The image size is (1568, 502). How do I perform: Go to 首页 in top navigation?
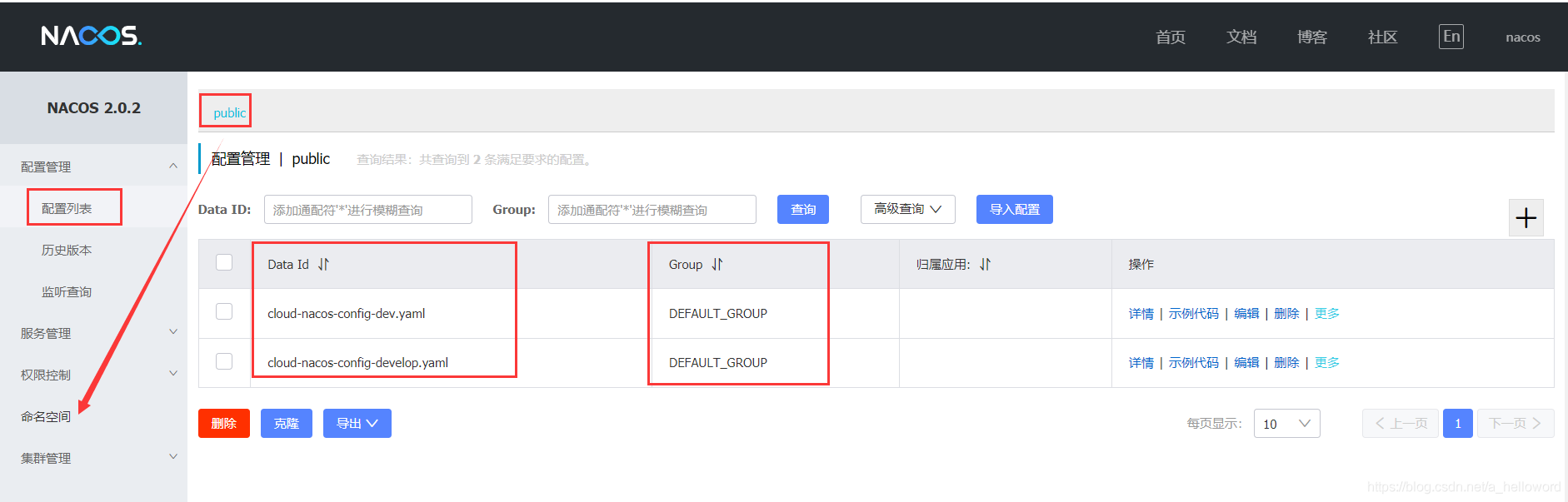click(x=1171, y=37)
